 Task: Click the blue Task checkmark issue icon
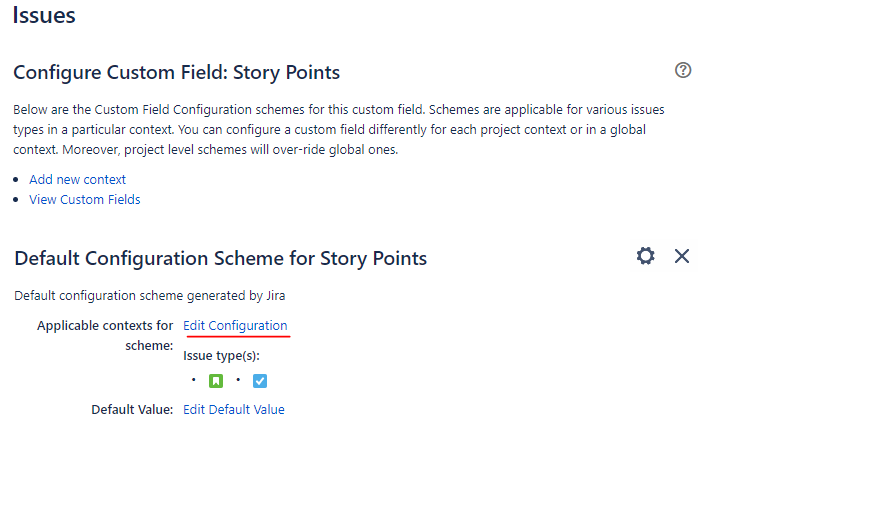coord(260,381)
